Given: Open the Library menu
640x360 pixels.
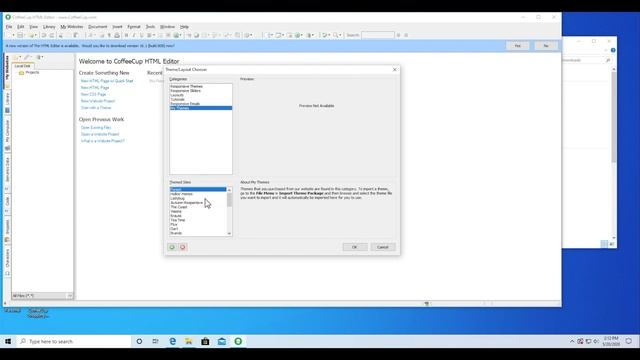Looking at the screenshot, I should pos(49,27).
